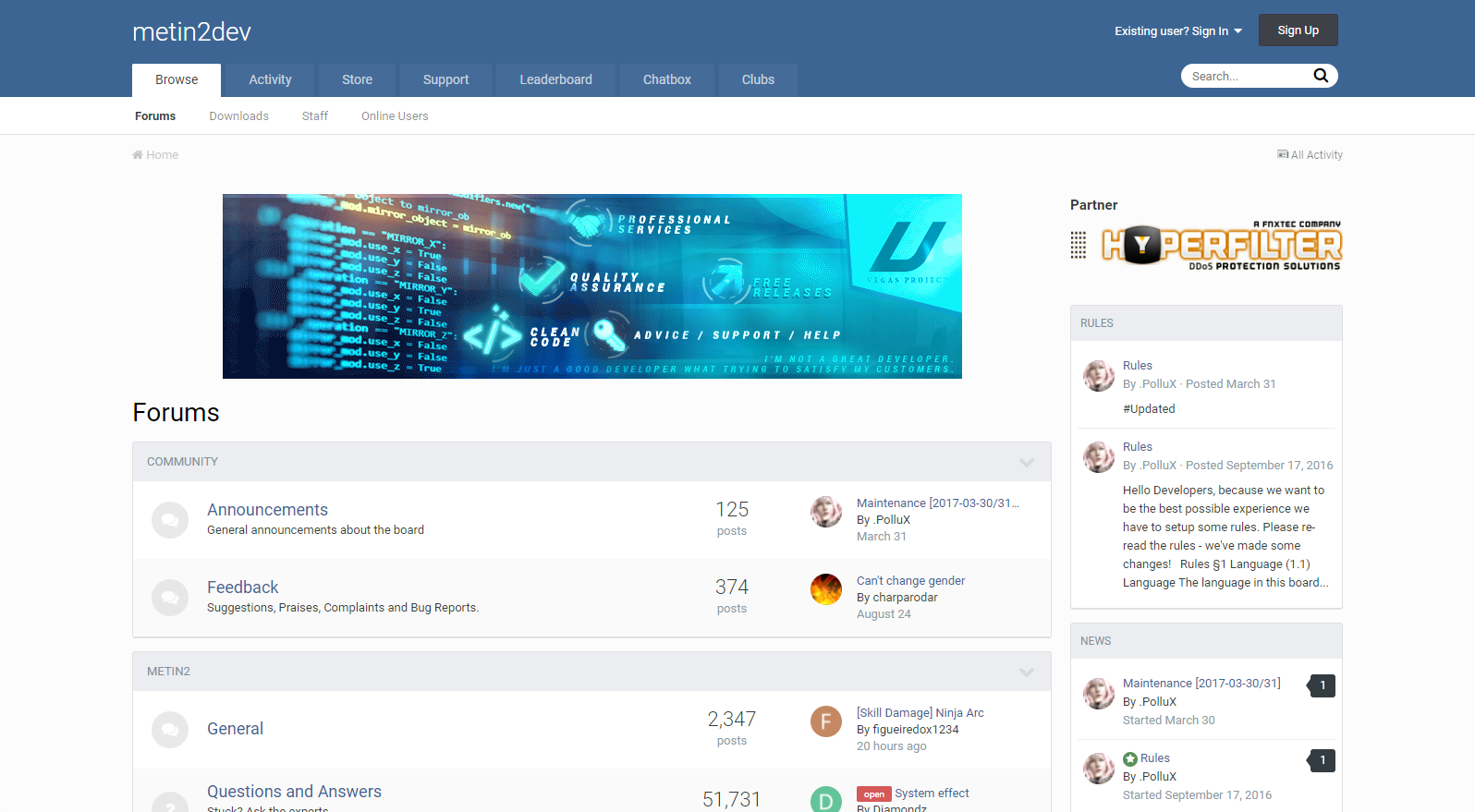Select the Forums submenu item
1475x812 pixels.
[x=155, y=116]
